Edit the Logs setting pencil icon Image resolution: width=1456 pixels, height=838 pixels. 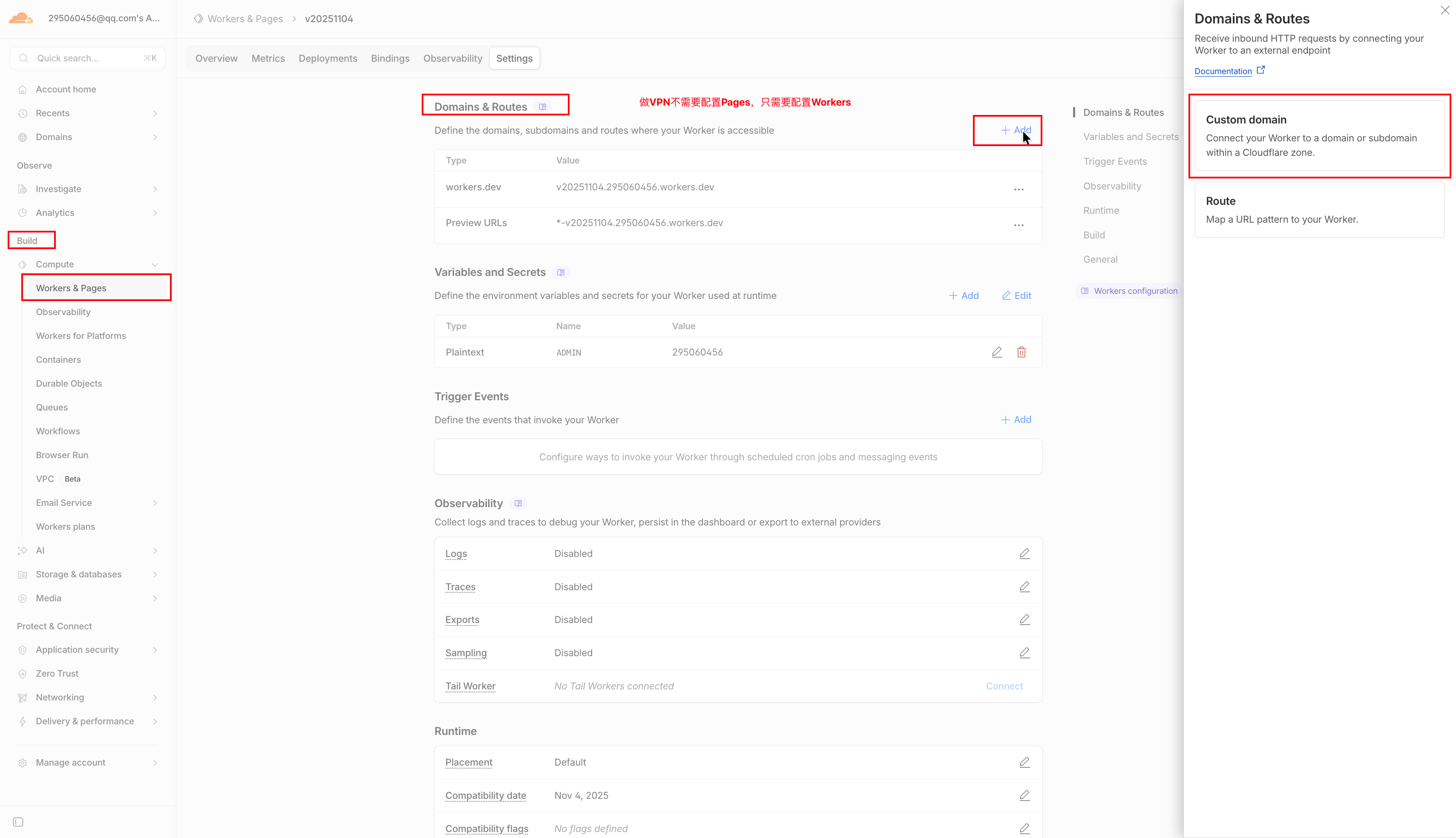pos(1025,554)
